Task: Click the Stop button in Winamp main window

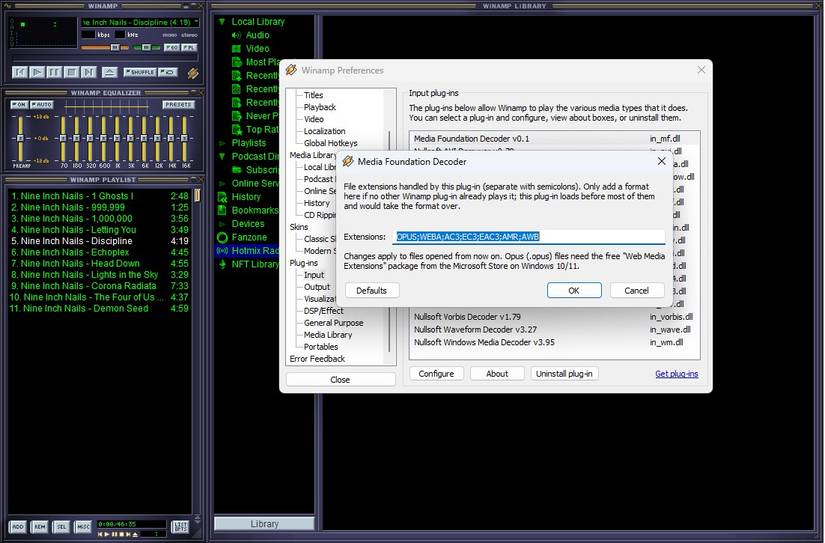Action: (72, 72)
